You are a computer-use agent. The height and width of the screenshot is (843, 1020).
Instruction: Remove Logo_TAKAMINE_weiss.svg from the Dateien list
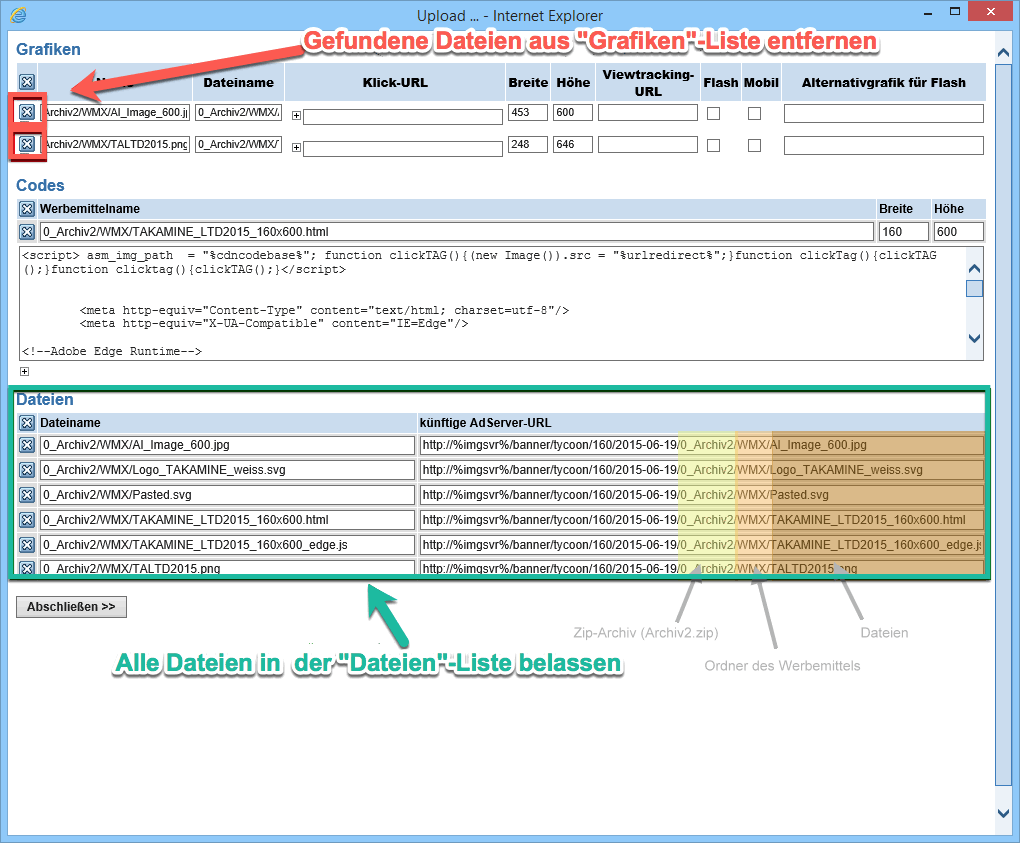[27, 470]
